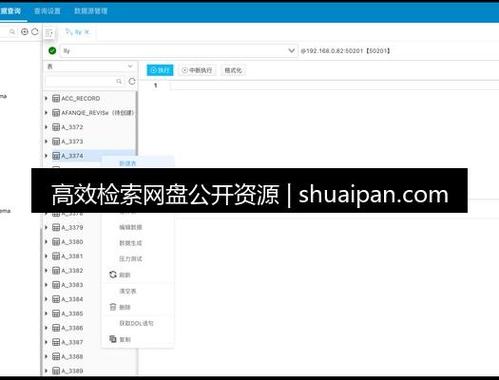Choose 复制 in the context menu

(125, 339)
